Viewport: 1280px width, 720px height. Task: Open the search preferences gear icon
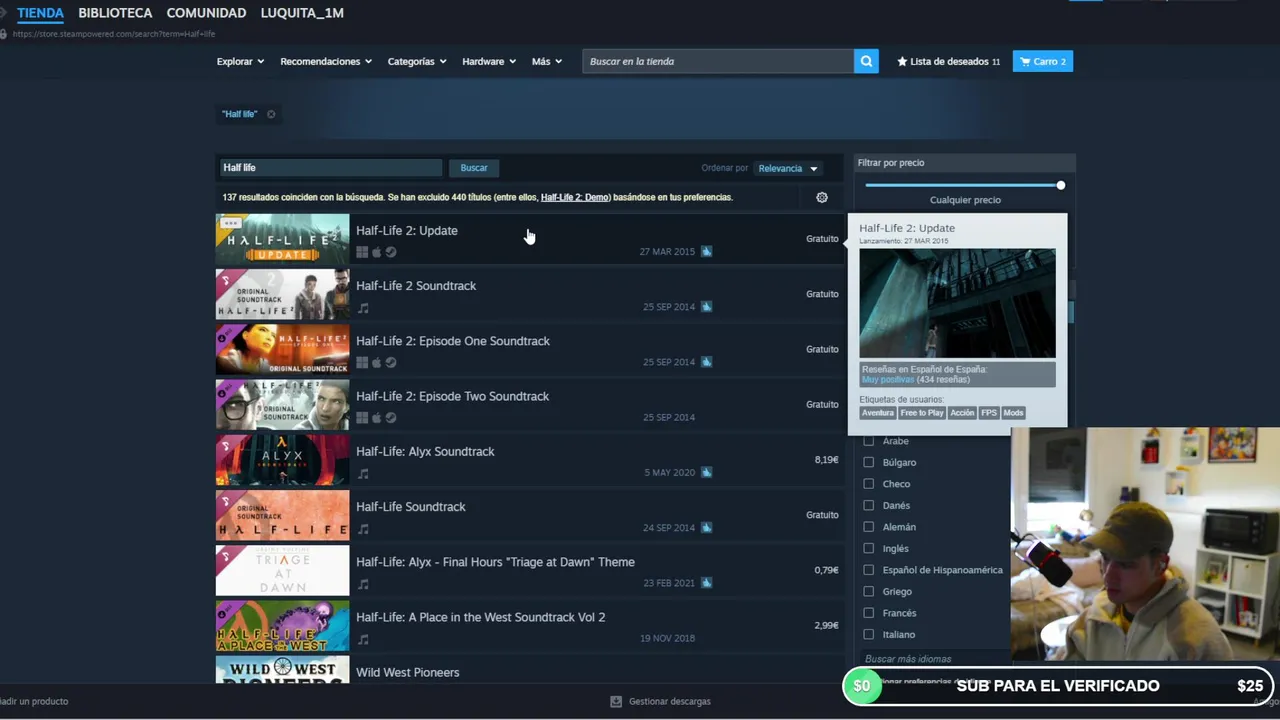click(822, 197)
